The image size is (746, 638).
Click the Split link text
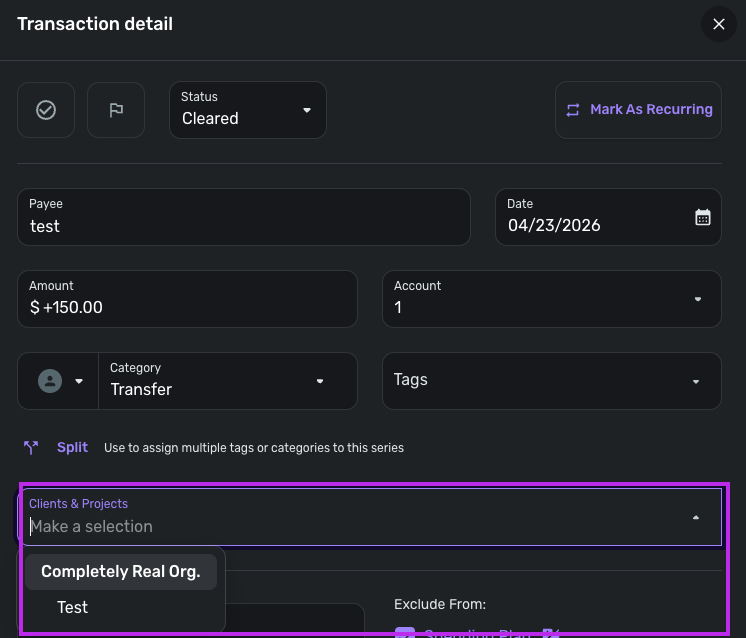pyautogui.click(x=72, y=448)
